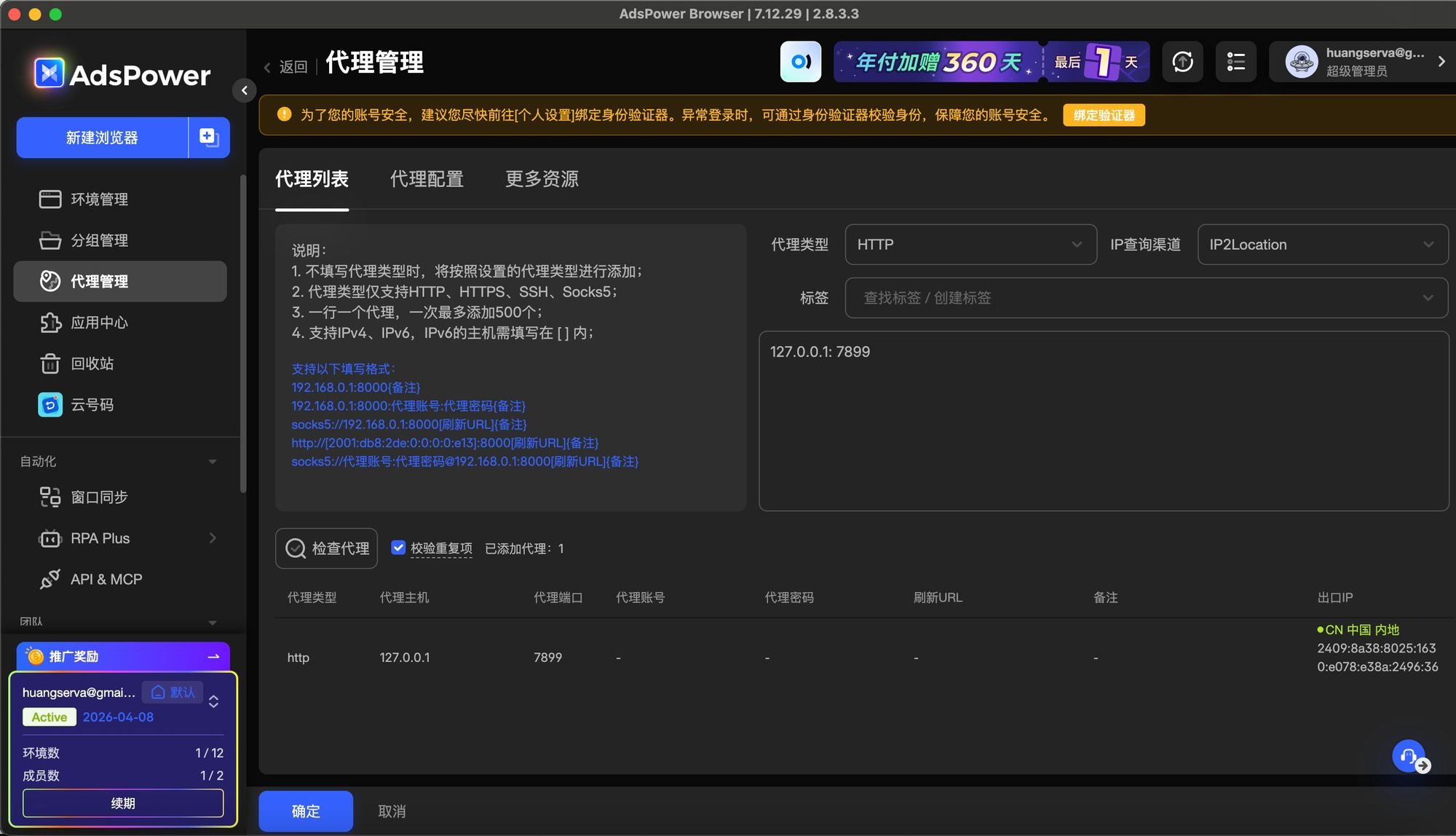Image resolution: width=1456 pixels, height=836 pixels.
Task: Click the http cell in proxy row
Action: pyautogui.click(x=298, y=658)
